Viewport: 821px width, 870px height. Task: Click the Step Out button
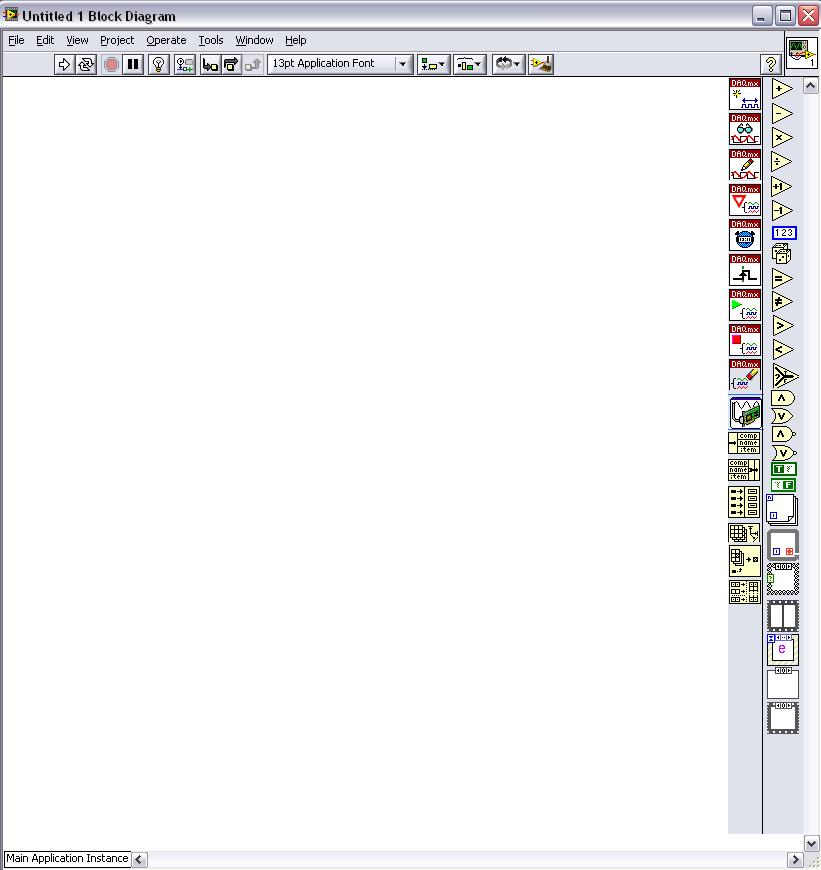pos(252,64)
